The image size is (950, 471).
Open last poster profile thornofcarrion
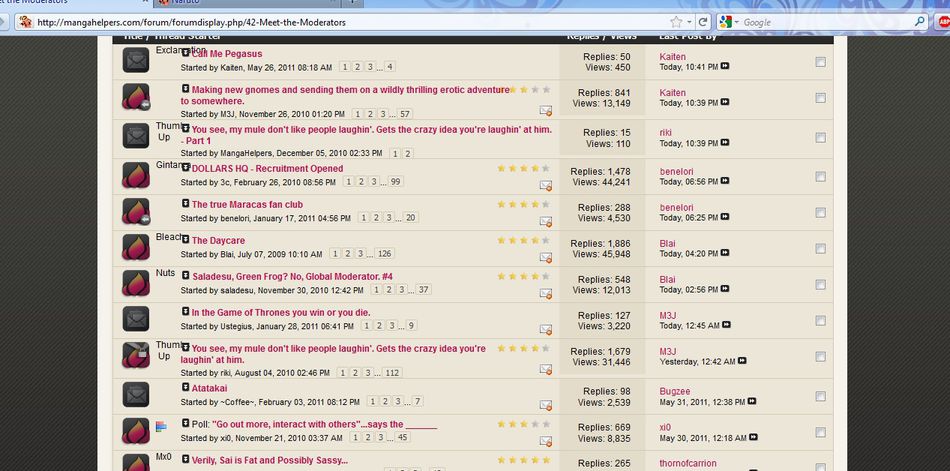(x=688, y=463)
